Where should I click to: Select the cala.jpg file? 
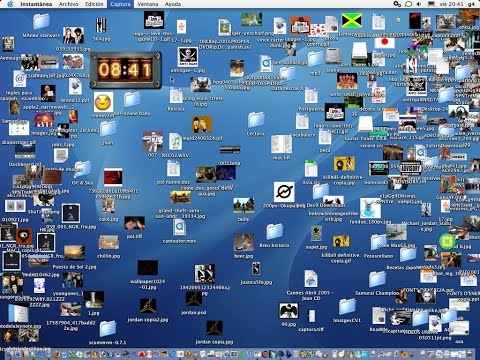click(x=109, y=206)
